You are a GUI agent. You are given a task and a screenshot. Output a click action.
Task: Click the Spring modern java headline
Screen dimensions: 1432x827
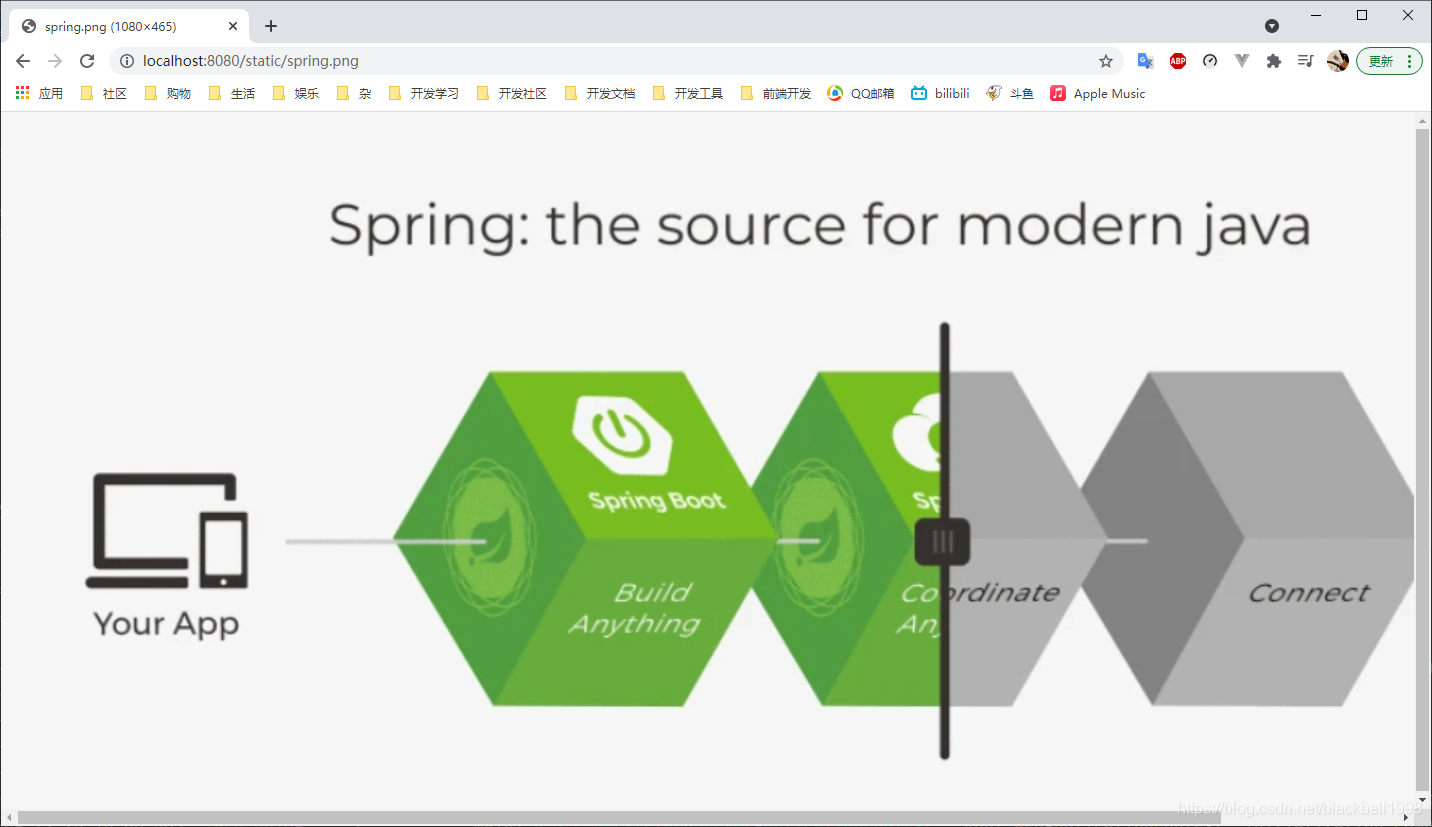819,225
